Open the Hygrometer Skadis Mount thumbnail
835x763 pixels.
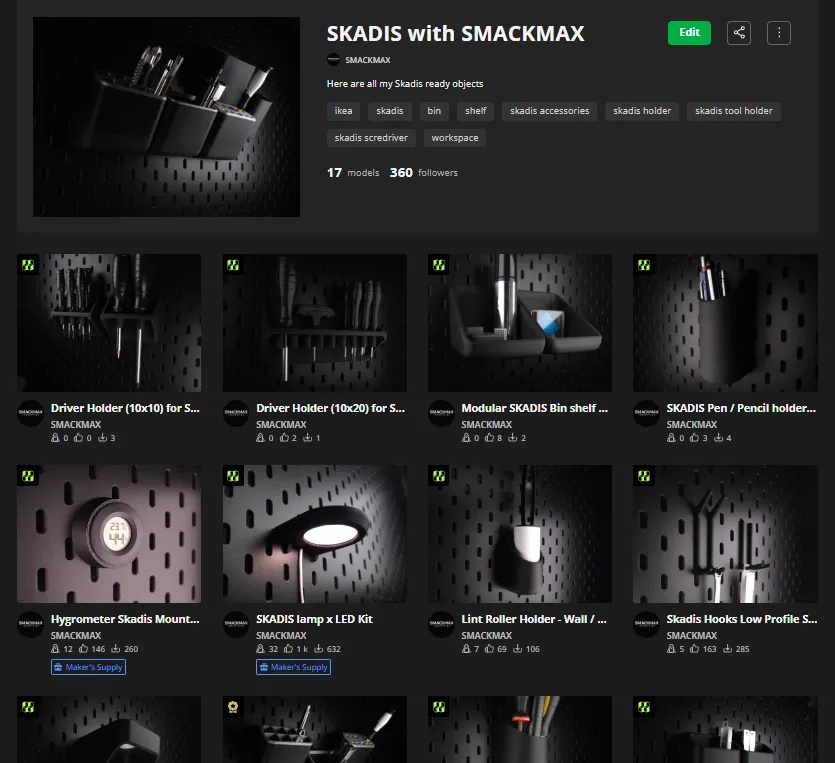109,533
